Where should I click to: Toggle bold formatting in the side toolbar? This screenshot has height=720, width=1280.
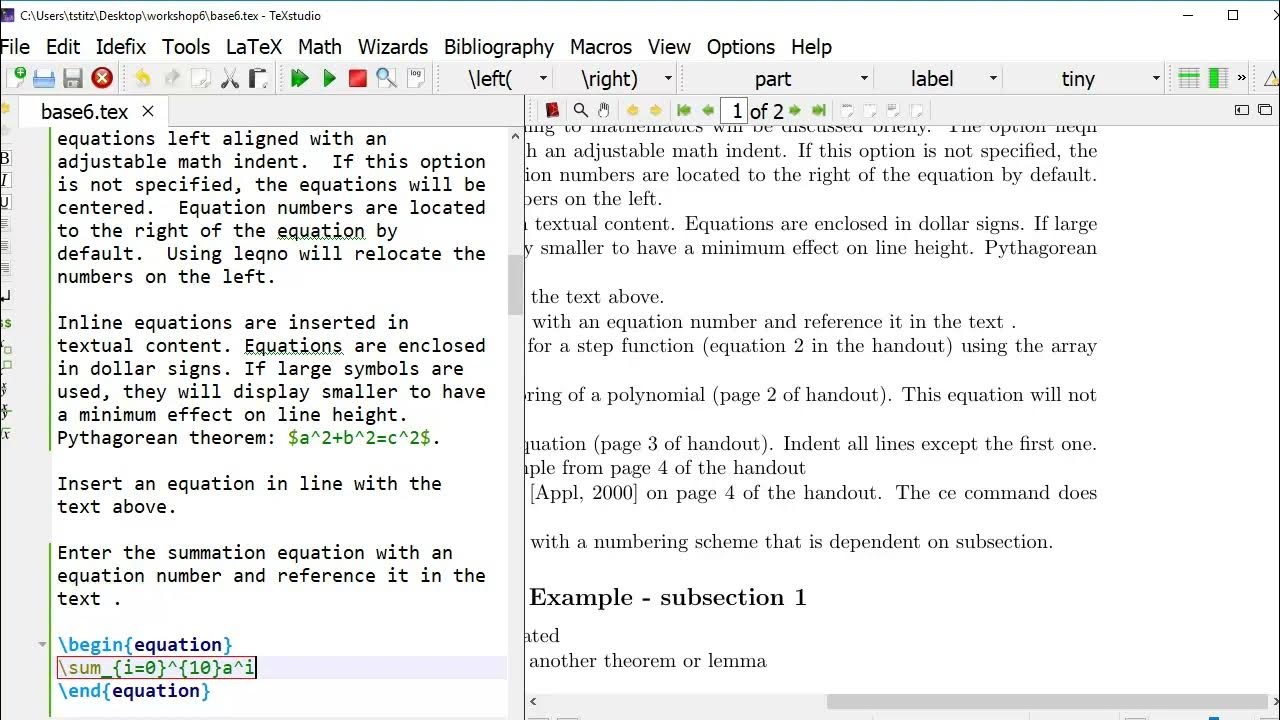click(x=5, y=158)
